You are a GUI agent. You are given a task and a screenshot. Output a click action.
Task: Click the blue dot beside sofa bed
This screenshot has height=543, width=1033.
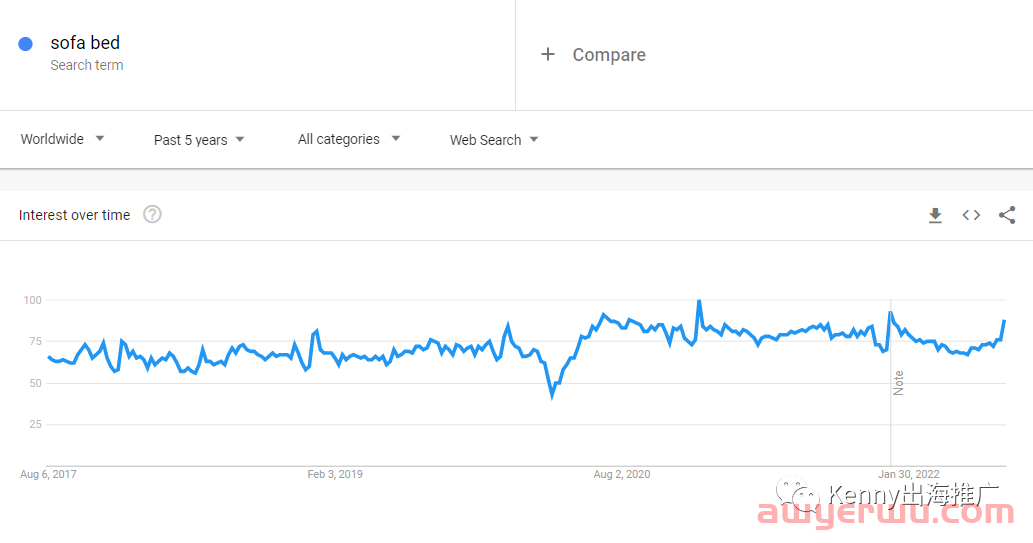click(x=26, y=44)
